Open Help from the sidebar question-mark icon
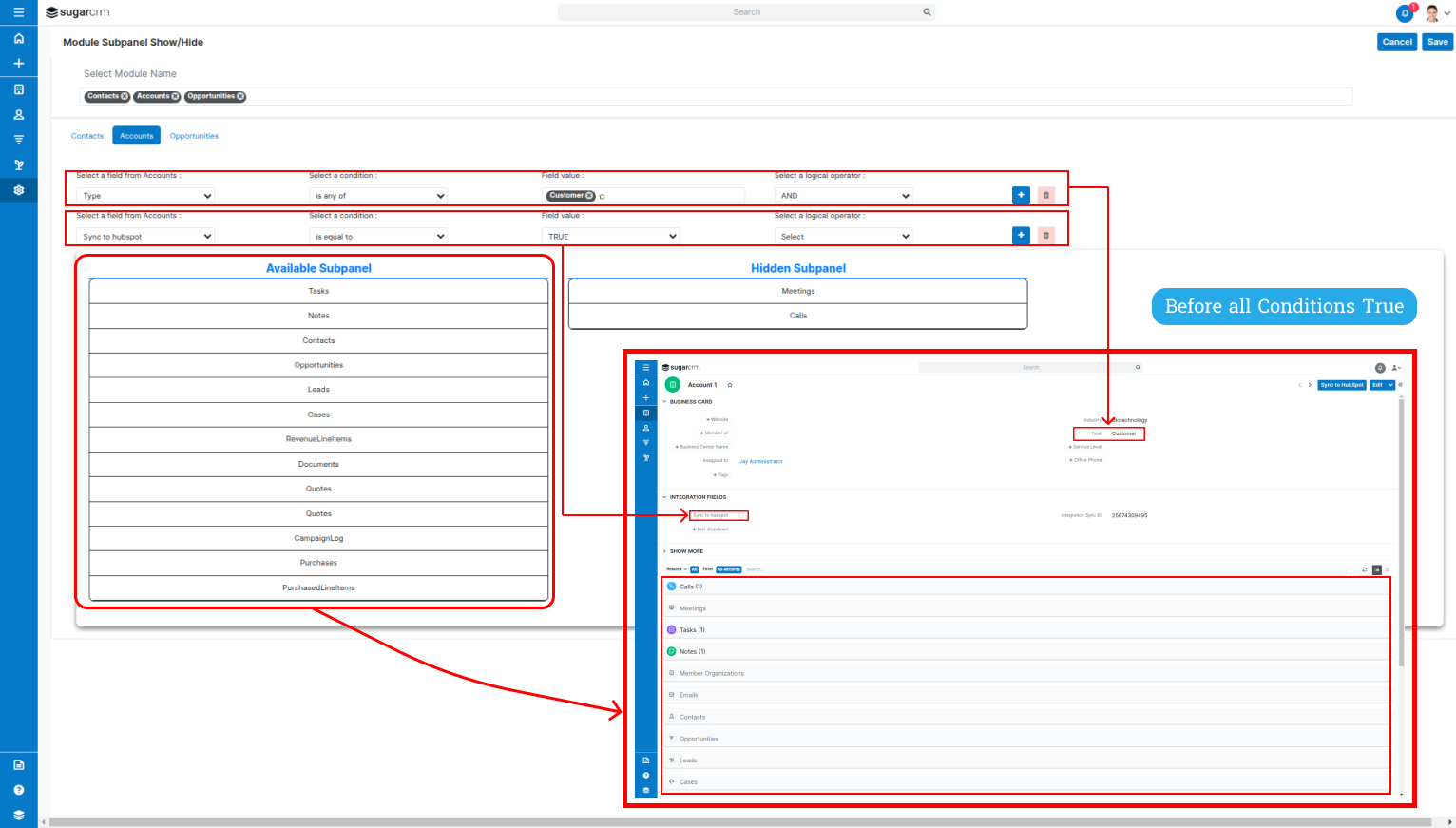The image size is (1456, 828). [x=18, y=790]
